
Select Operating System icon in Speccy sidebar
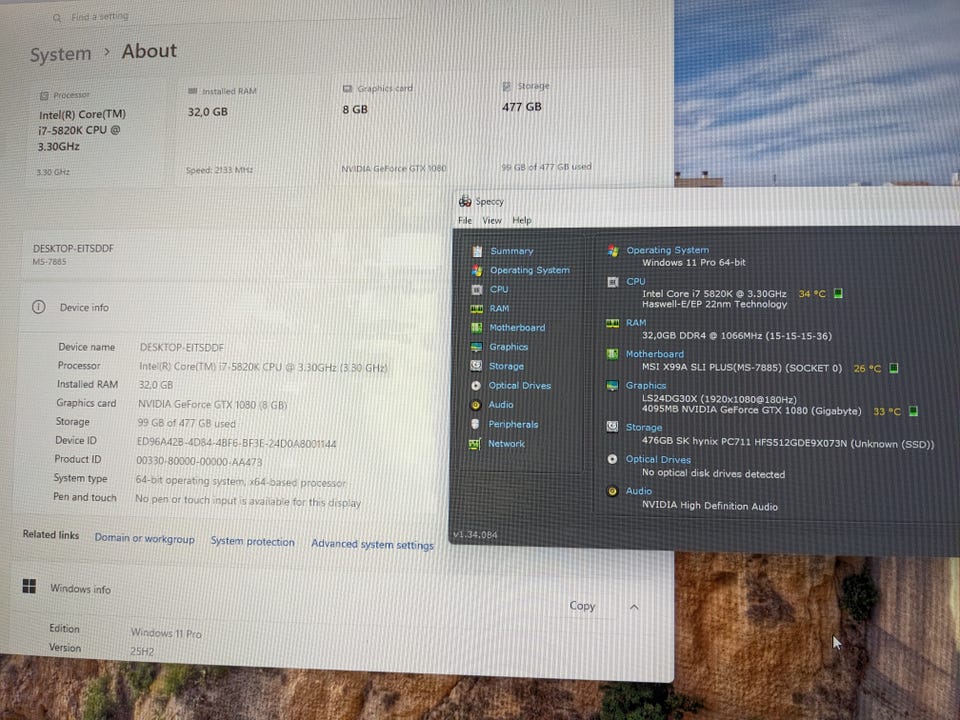pyautogui.click(x=477, y=270)
